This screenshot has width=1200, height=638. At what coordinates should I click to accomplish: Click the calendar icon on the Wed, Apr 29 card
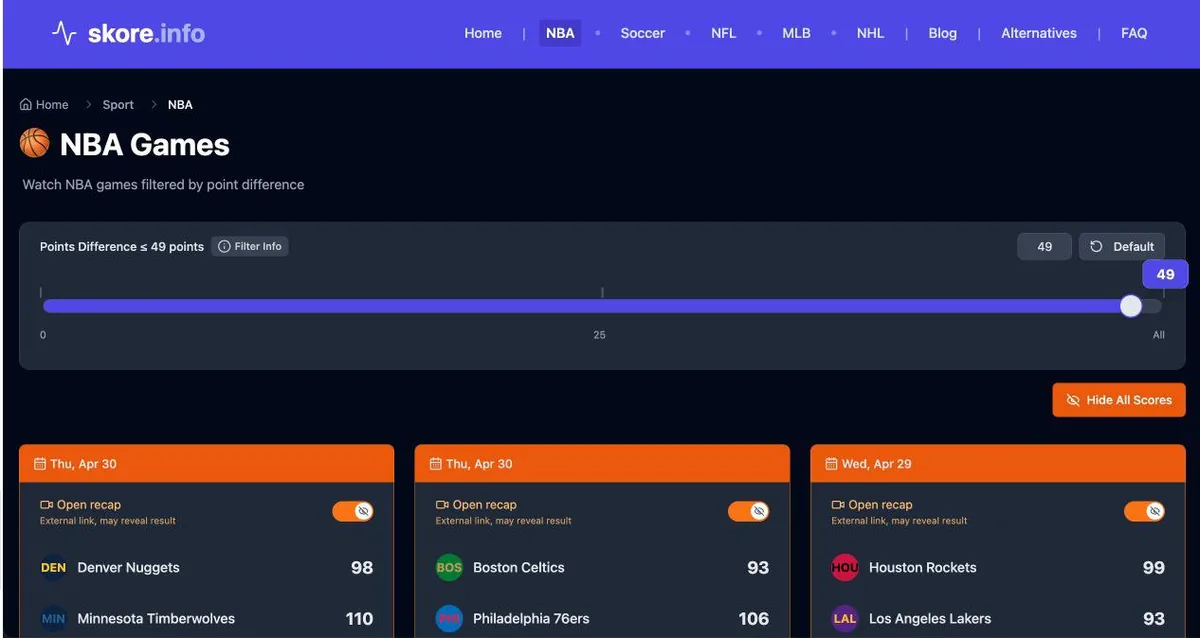832,464
